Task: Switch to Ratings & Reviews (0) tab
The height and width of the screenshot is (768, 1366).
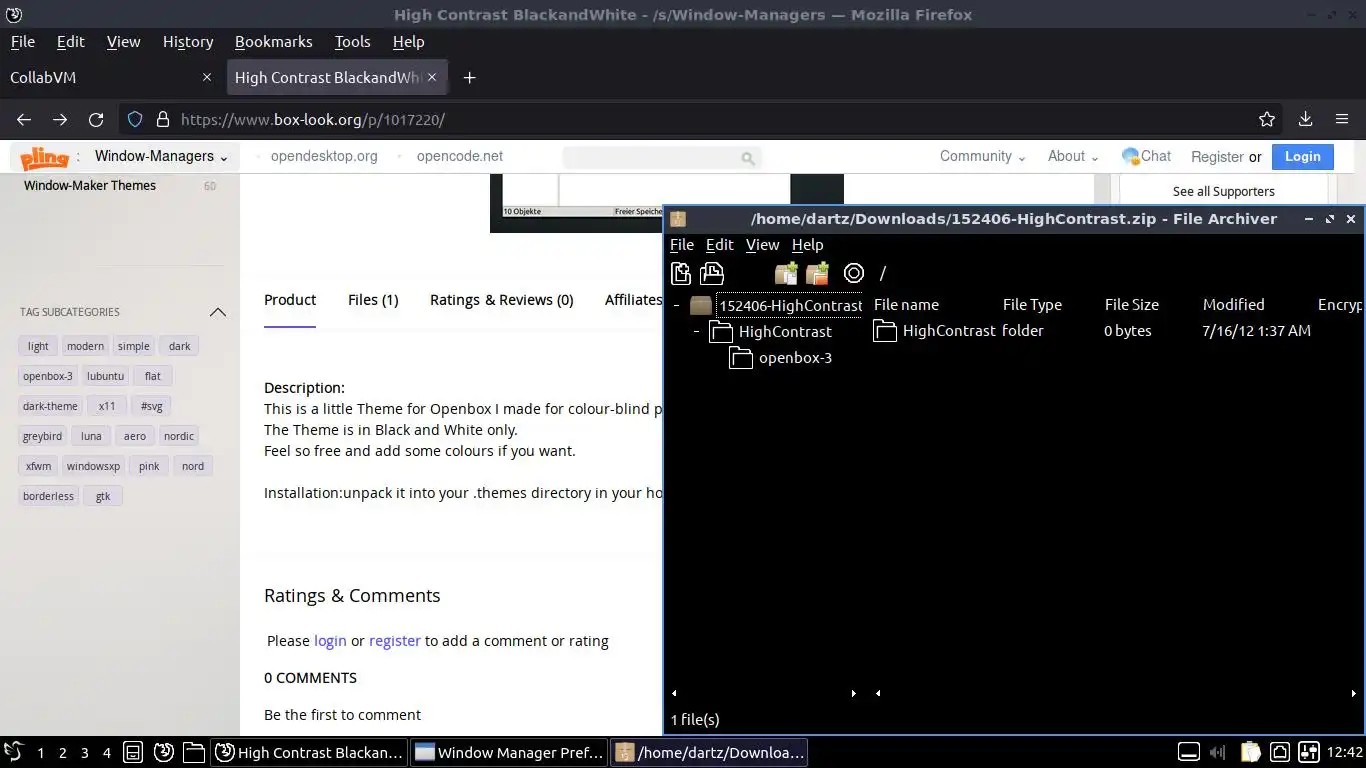Action: point(501,299)
